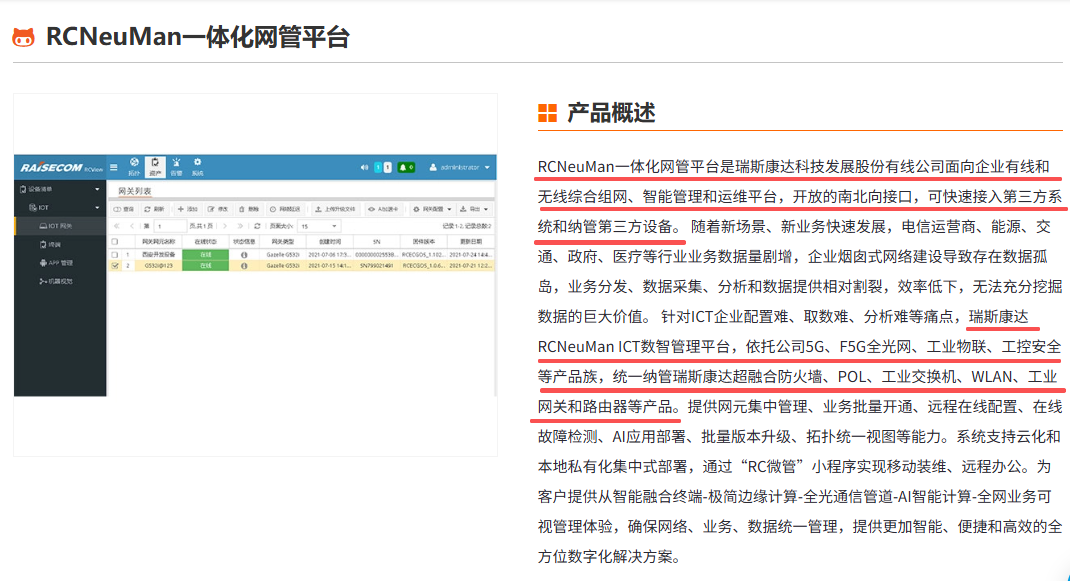Image resolution: width=1070 pixels, height=581 pixels.
Task: Click the row 1 status info icon
Action: coord(244,255)
